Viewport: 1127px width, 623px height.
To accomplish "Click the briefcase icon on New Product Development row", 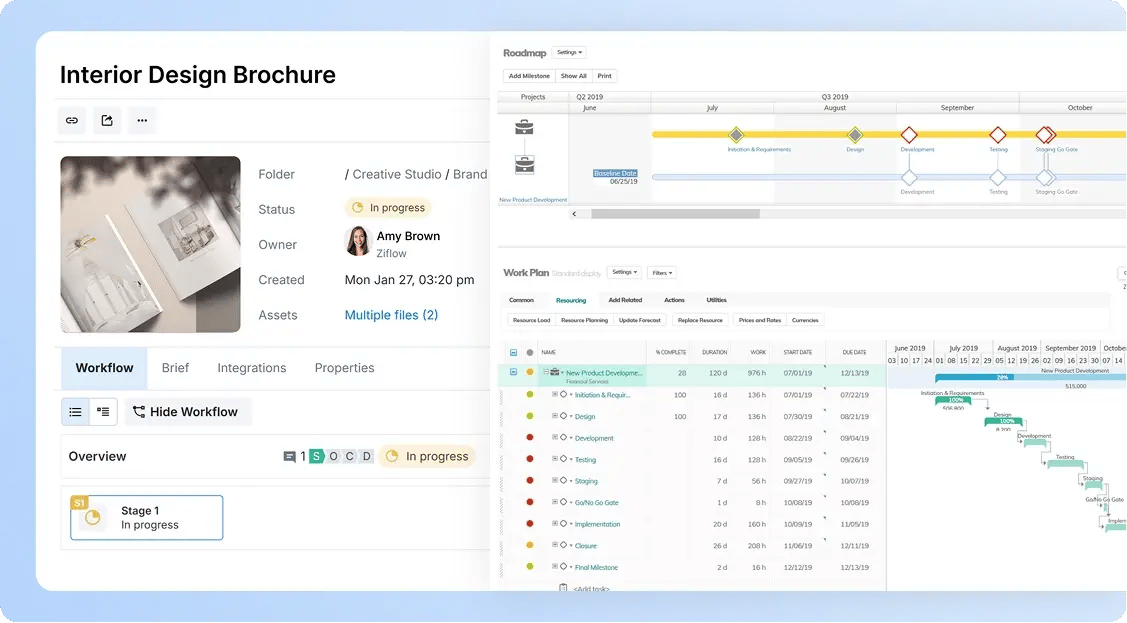I will (554, 371).
